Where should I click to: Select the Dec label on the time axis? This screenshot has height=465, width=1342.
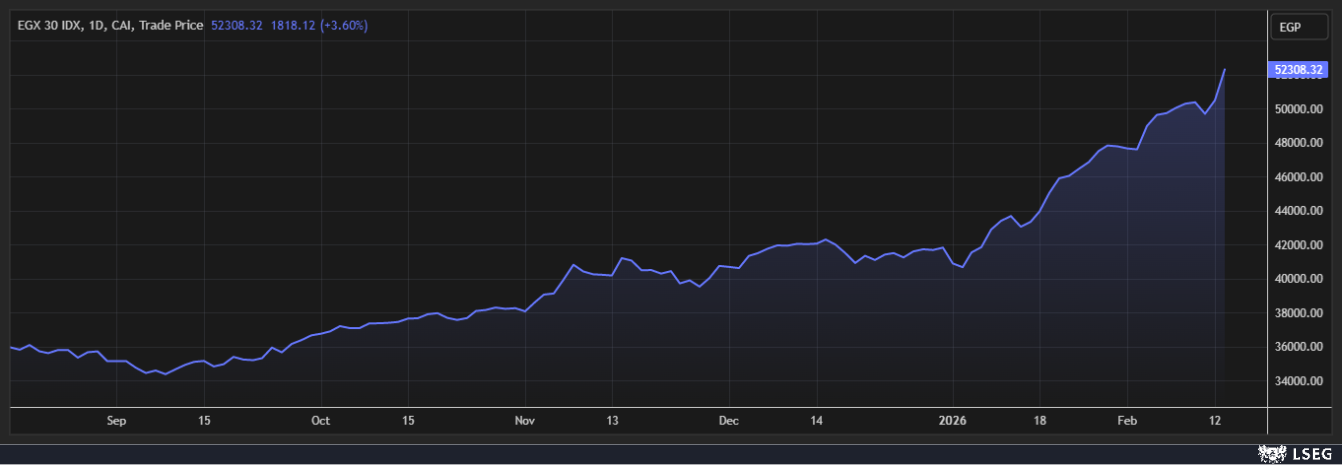[x=729, y=421]
